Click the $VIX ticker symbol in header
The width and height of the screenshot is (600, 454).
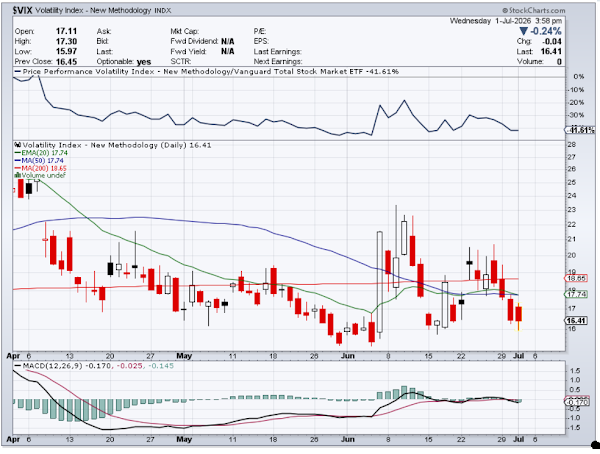pyautogui.click(x=23, y=10)
